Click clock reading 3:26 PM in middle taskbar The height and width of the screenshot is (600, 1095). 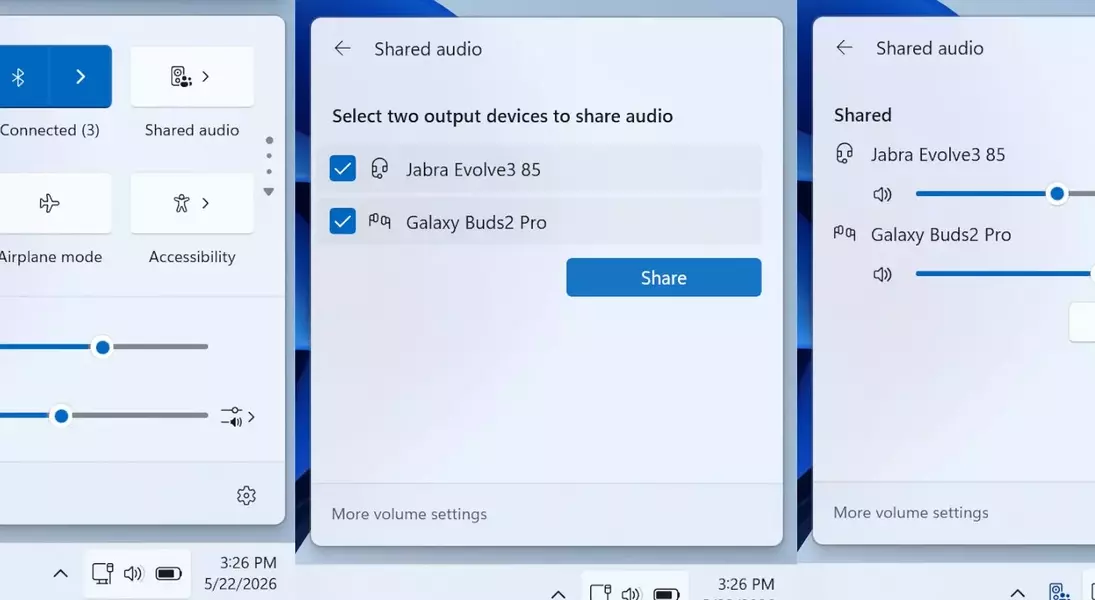pyautogui.click(x=746, y=585)
